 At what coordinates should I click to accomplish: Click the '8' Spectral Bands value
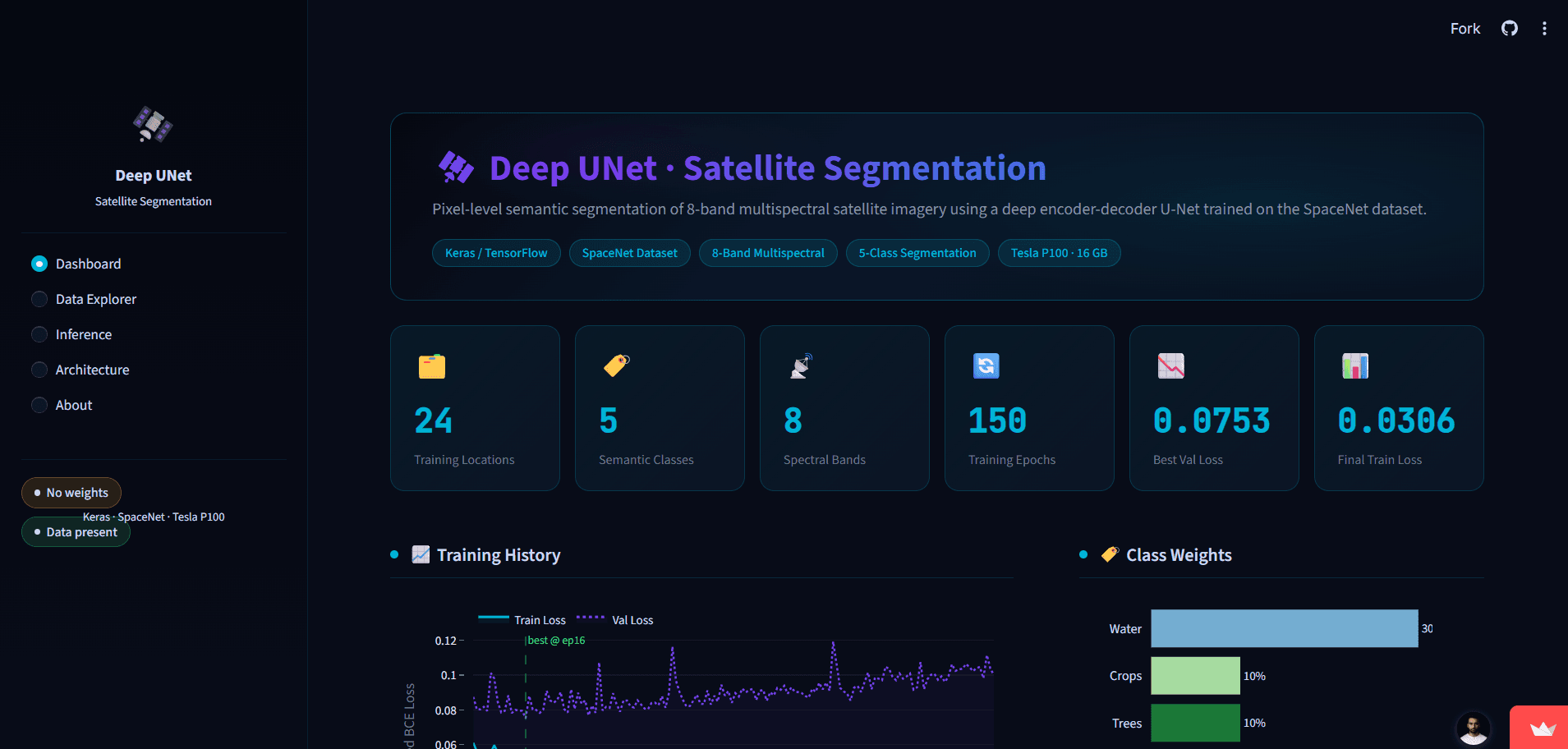point(793,420)
